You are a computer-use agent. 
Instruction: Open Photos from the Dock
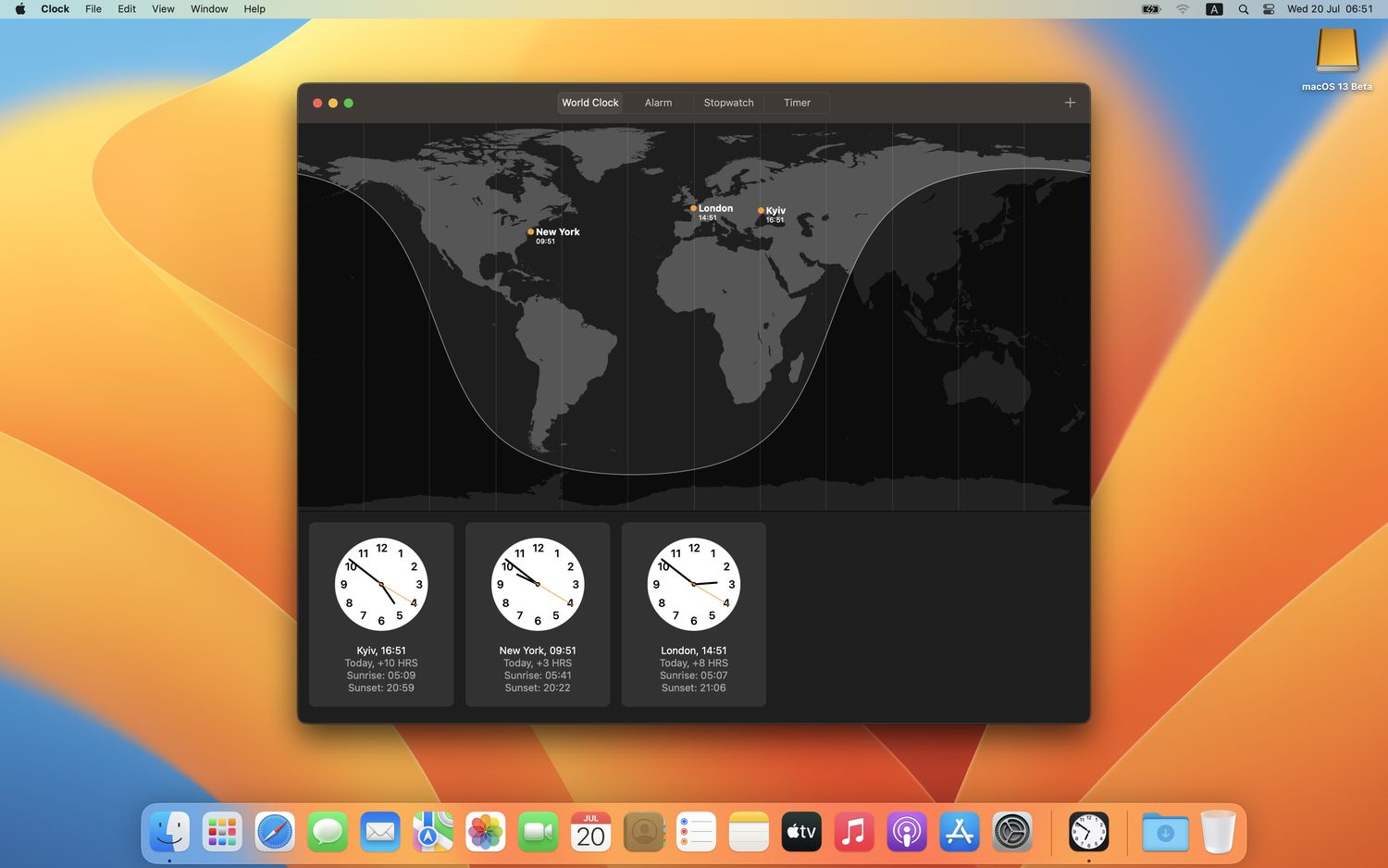485,832
